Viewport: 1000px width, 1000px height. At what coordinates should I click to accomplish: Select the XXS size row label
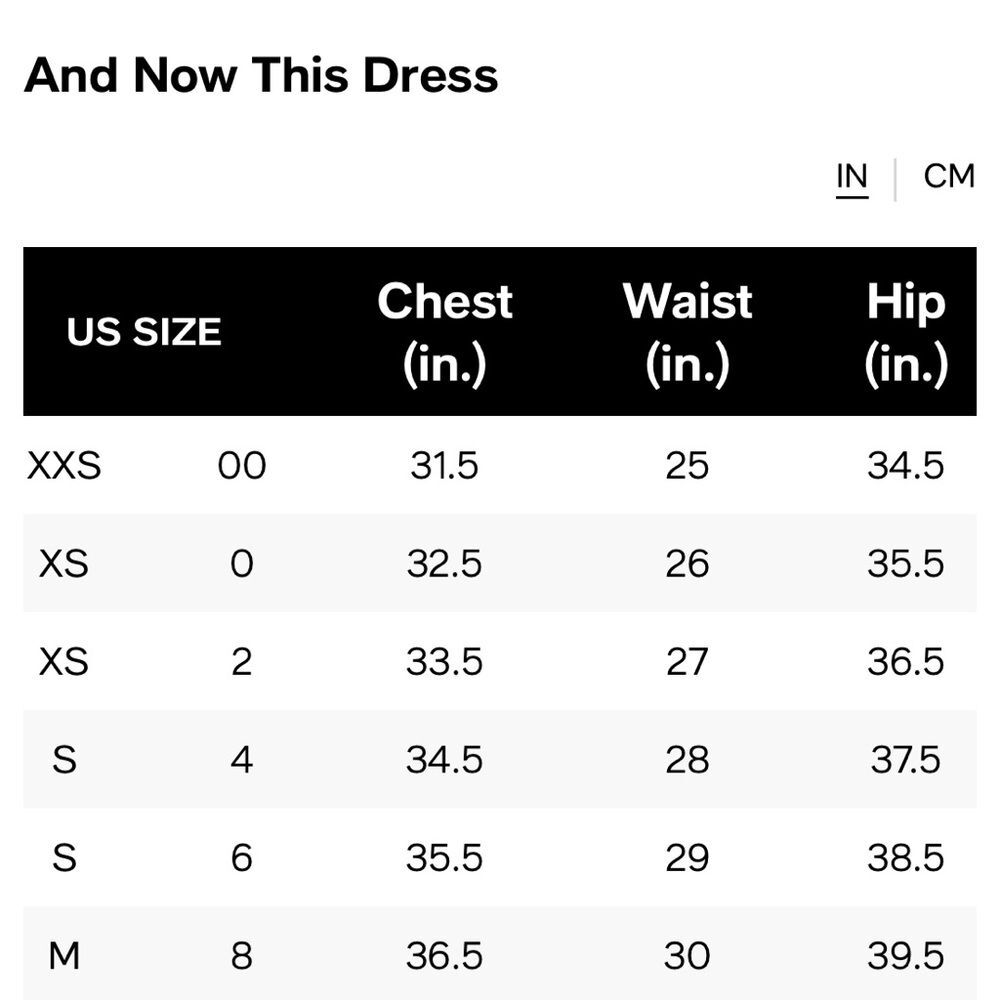pyautogui.click(x=65, y=465)
